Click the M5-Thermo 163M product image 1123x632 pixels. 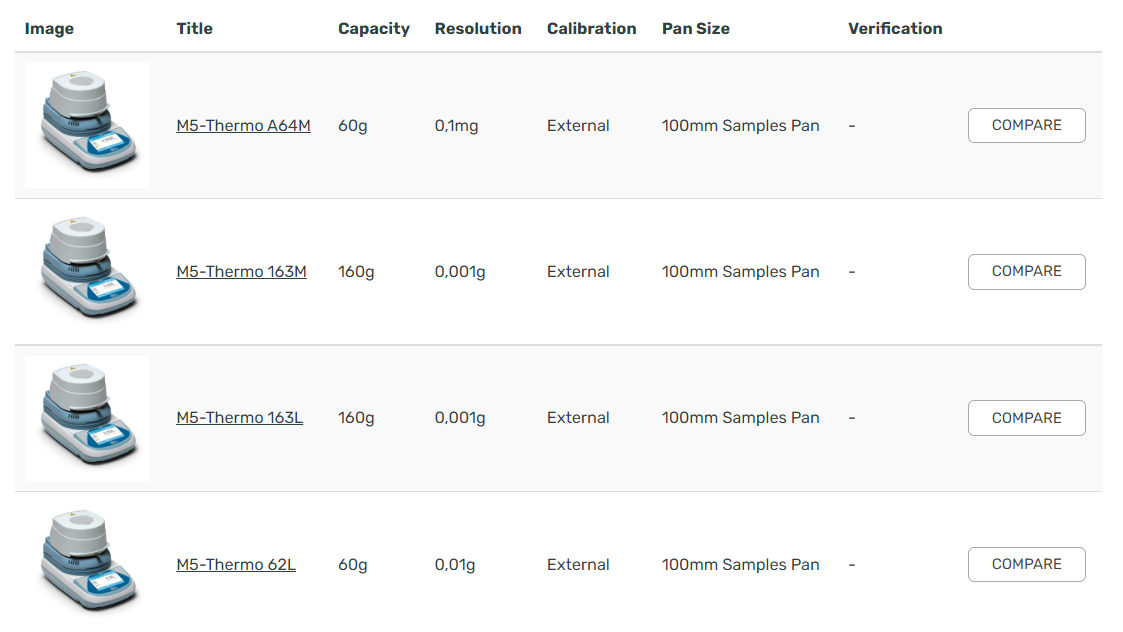click(87, 271)
